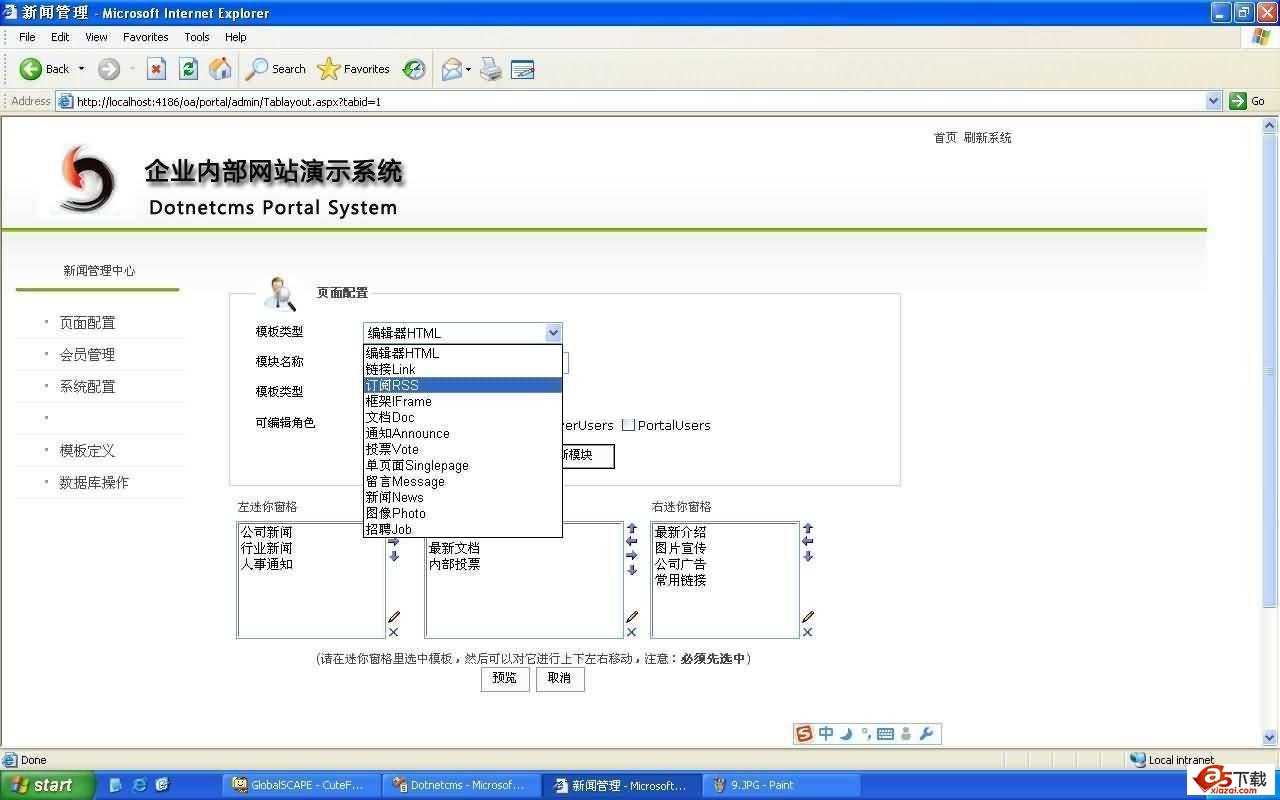Open 页面配置 in the left sidebar
The height and width of the screenshot is (800, 1280).
coord(87,323)
